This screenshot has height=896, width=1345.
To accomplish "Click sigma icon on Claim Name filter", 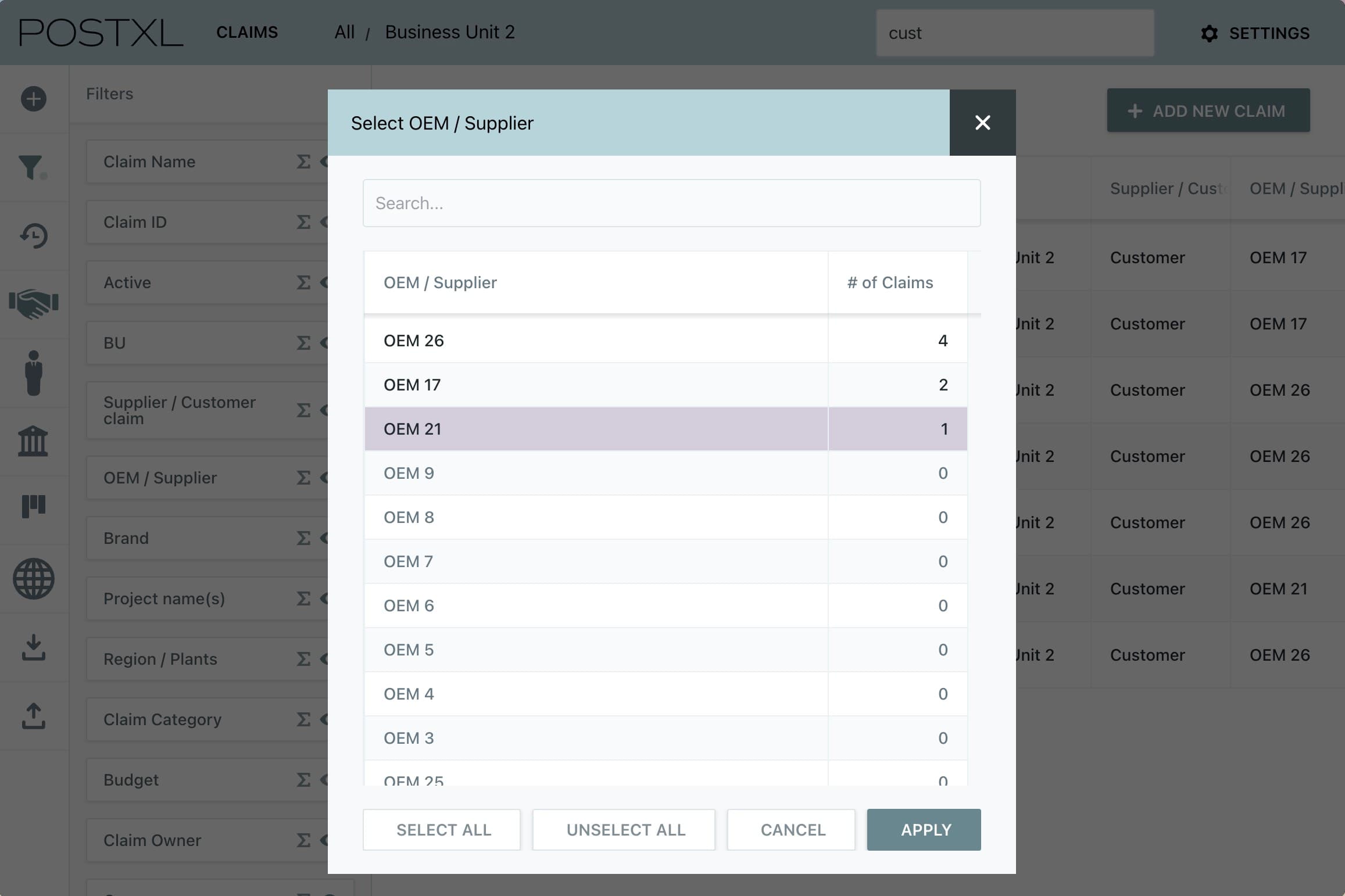I will 303,162.
